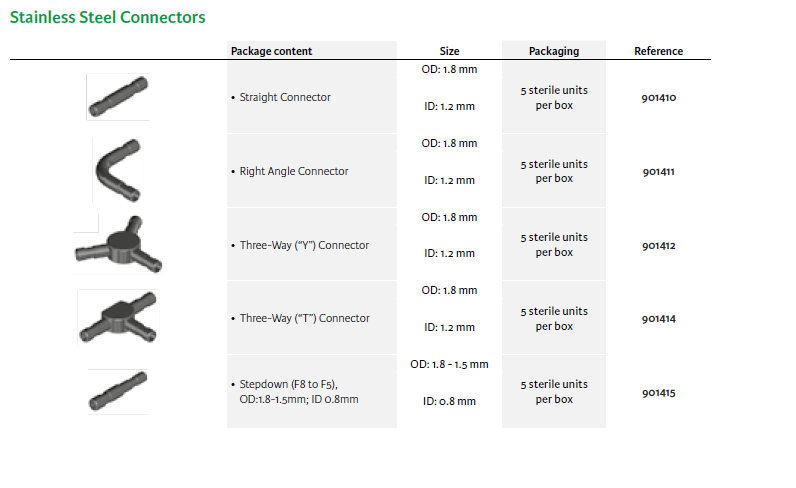Image resolution: width=796 pixels, height=488 pixels.
Task: Select the Three-Way Y Connector image
Action: pos(116,243)
